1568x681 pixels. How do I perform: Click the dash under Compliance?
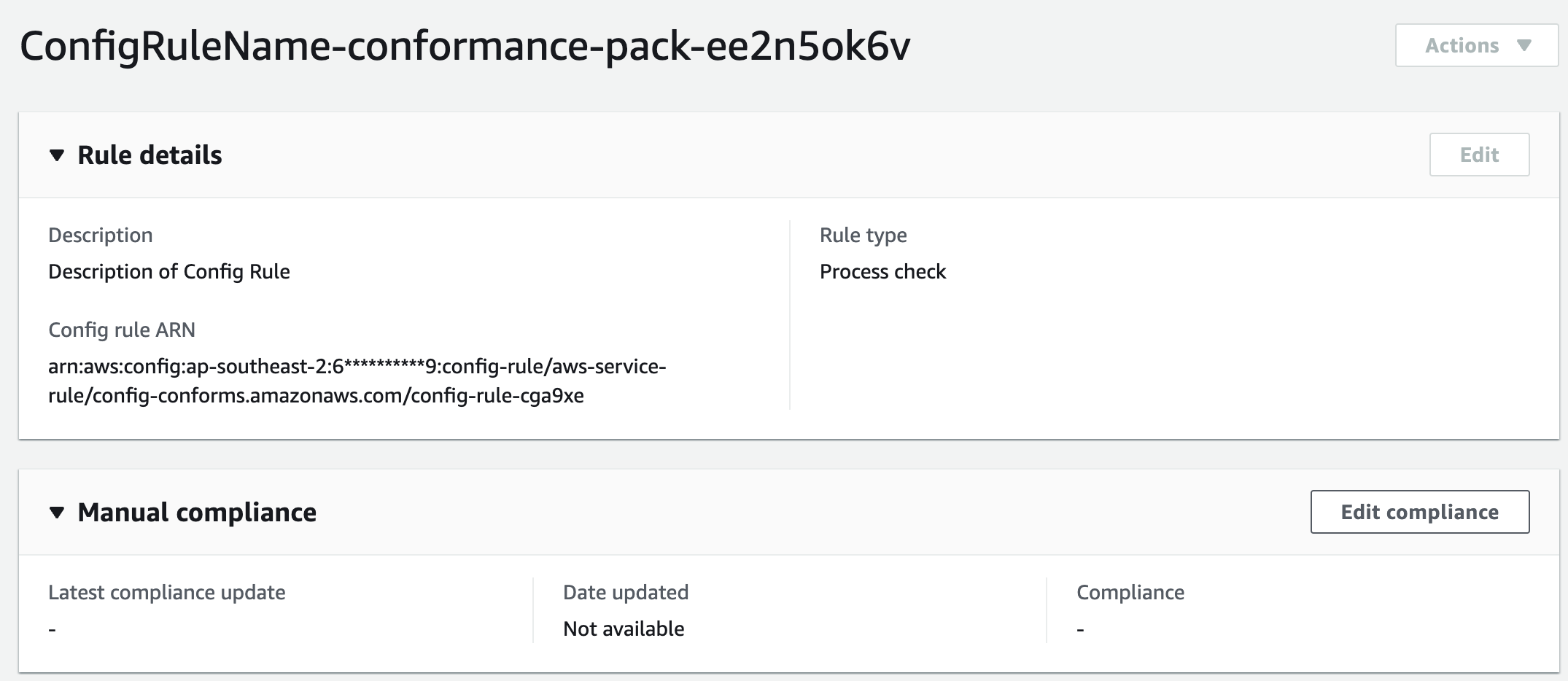pyautogui.click(x=1080, y=629)
